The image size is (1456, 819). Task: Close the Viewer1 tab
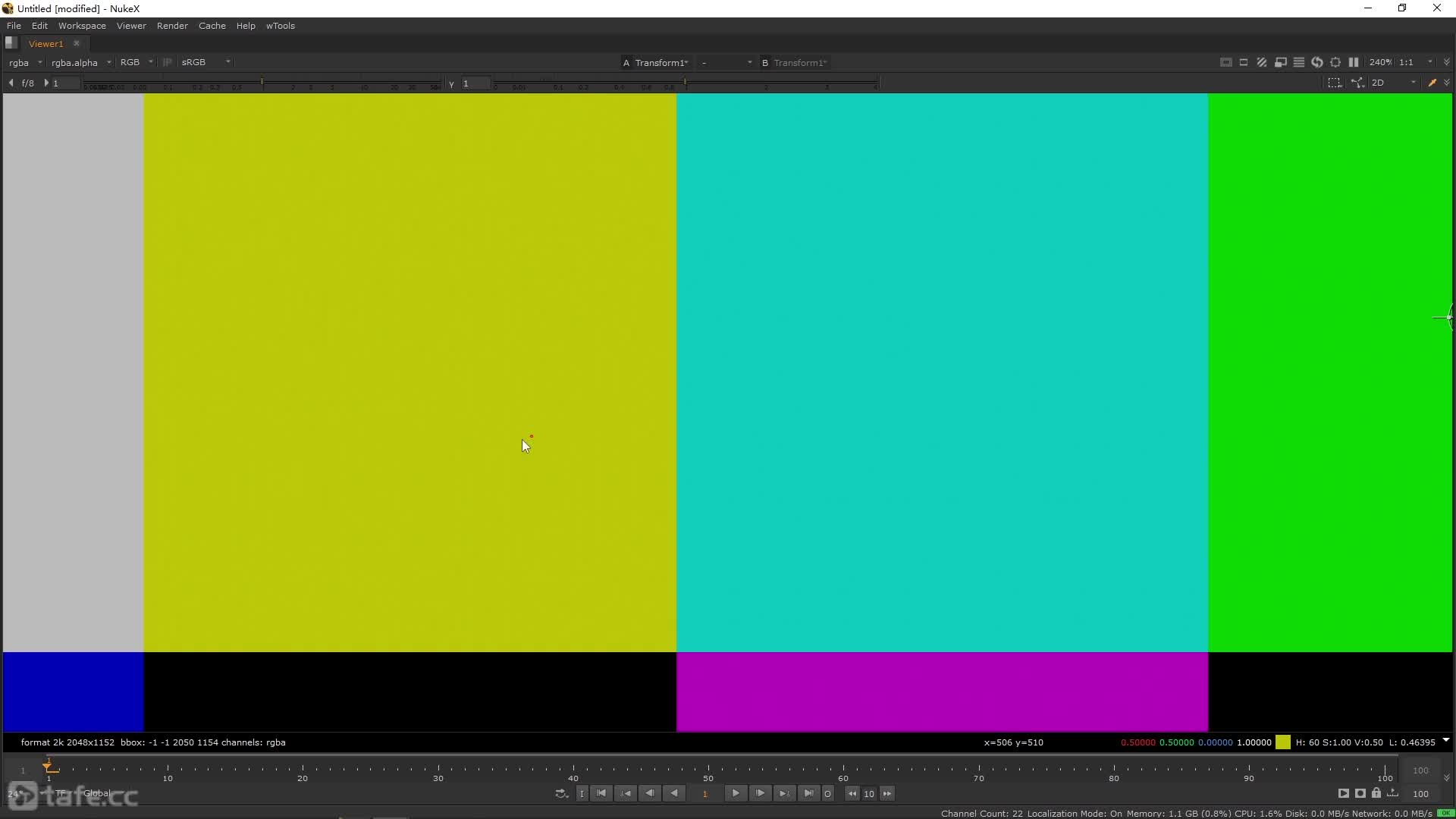click(77, 43)
